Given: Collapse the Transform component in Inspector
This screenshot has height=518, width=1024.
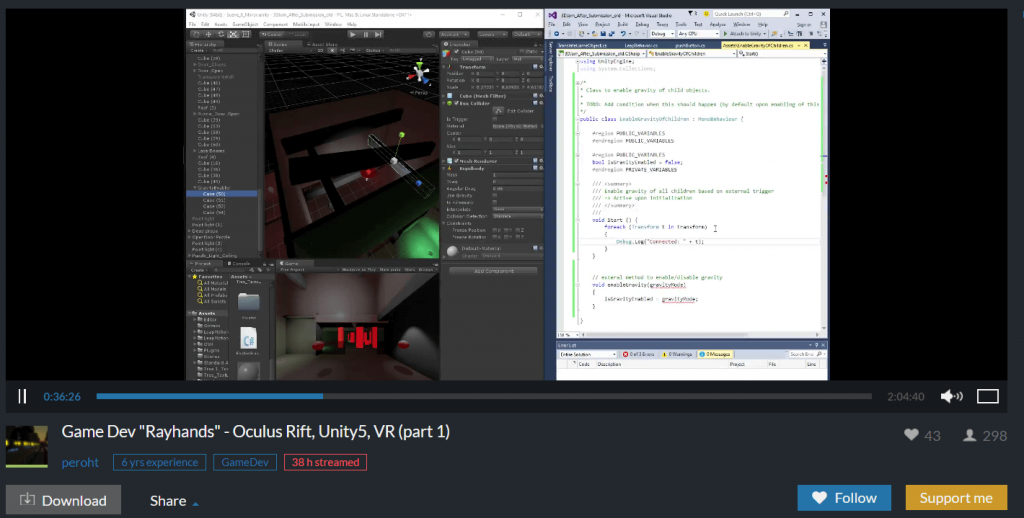Looking at the screenshot, I should pyautogui.click(x=444, y=67).
